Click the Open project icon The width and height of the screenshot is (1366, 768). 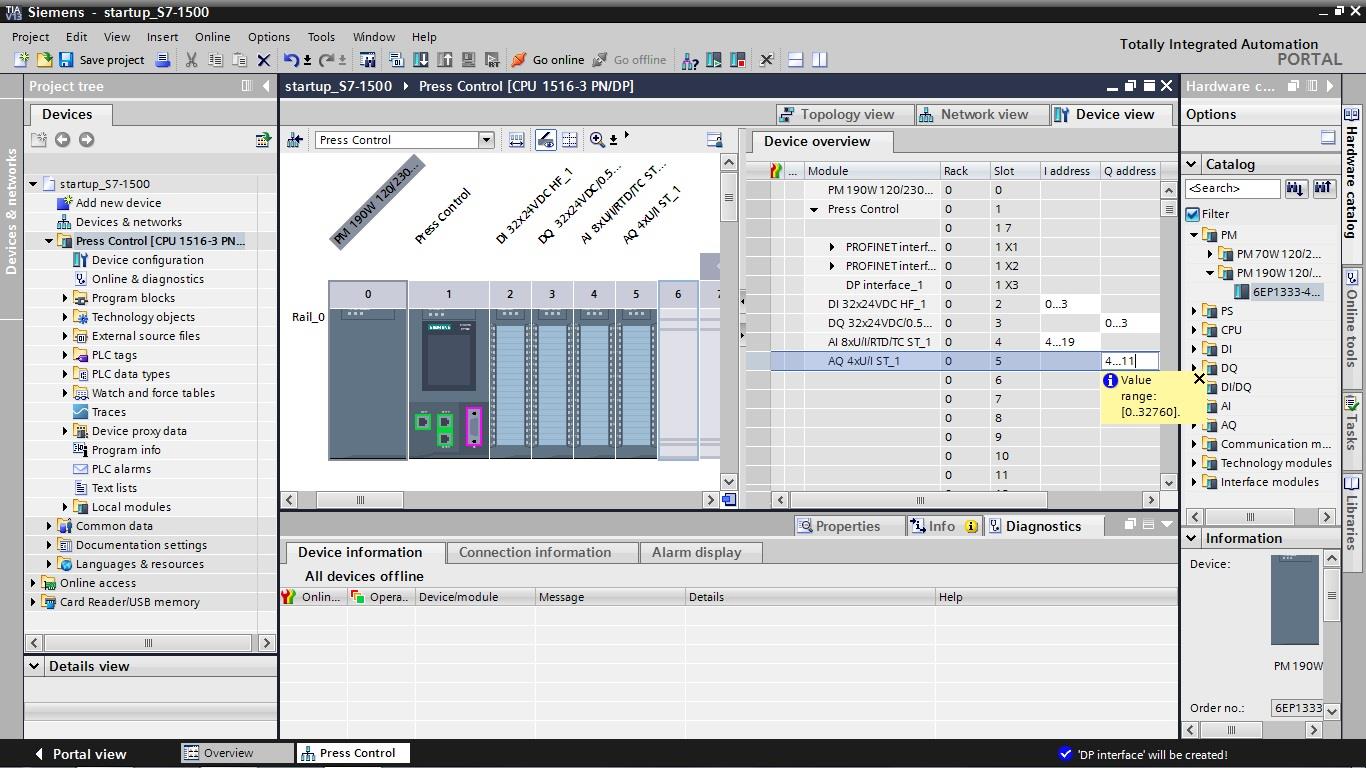[x=44, y=60]
